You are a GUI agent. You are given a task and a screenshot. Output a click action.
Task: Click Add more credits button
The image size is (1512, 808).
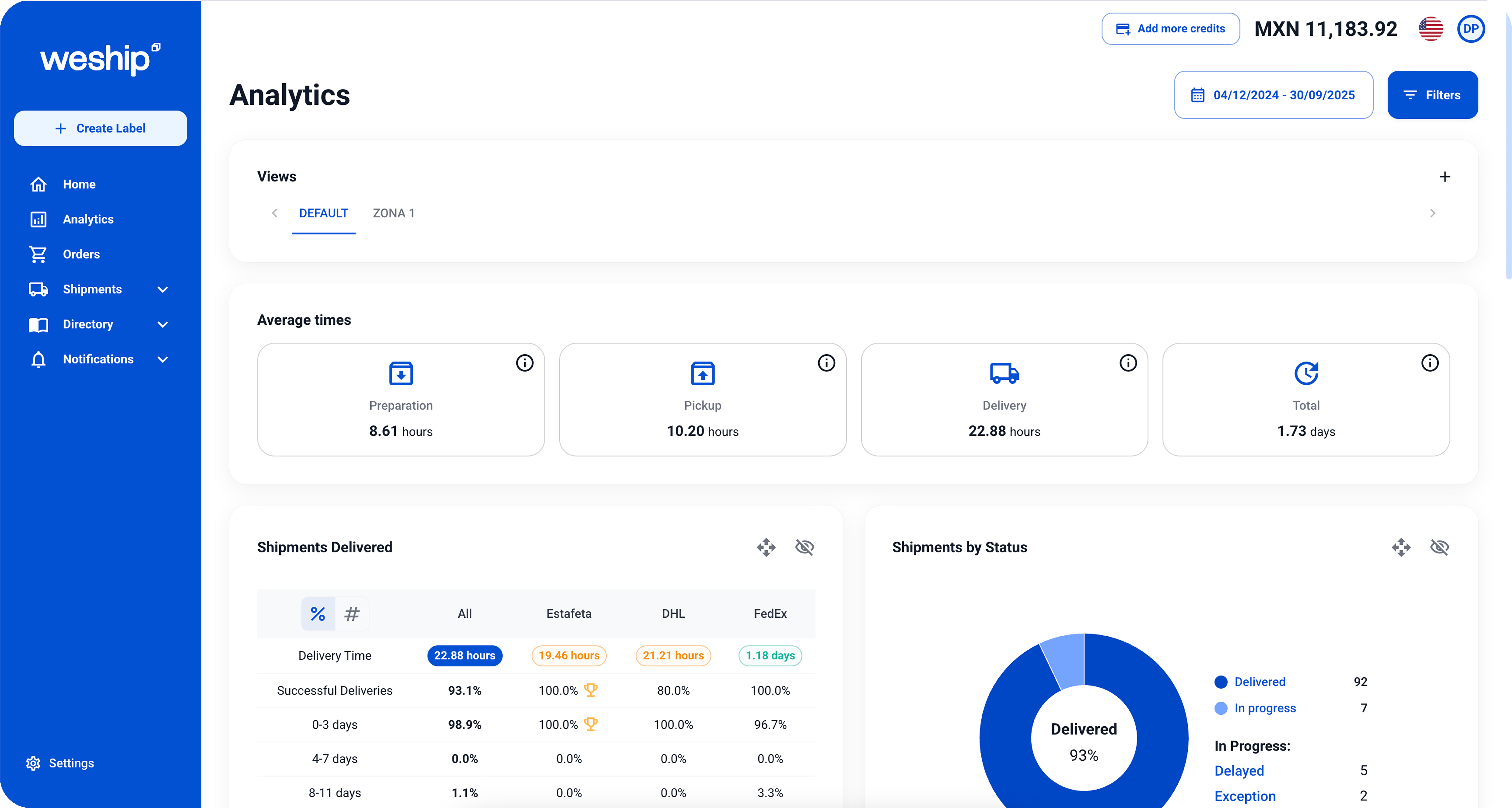(1170, 29)
